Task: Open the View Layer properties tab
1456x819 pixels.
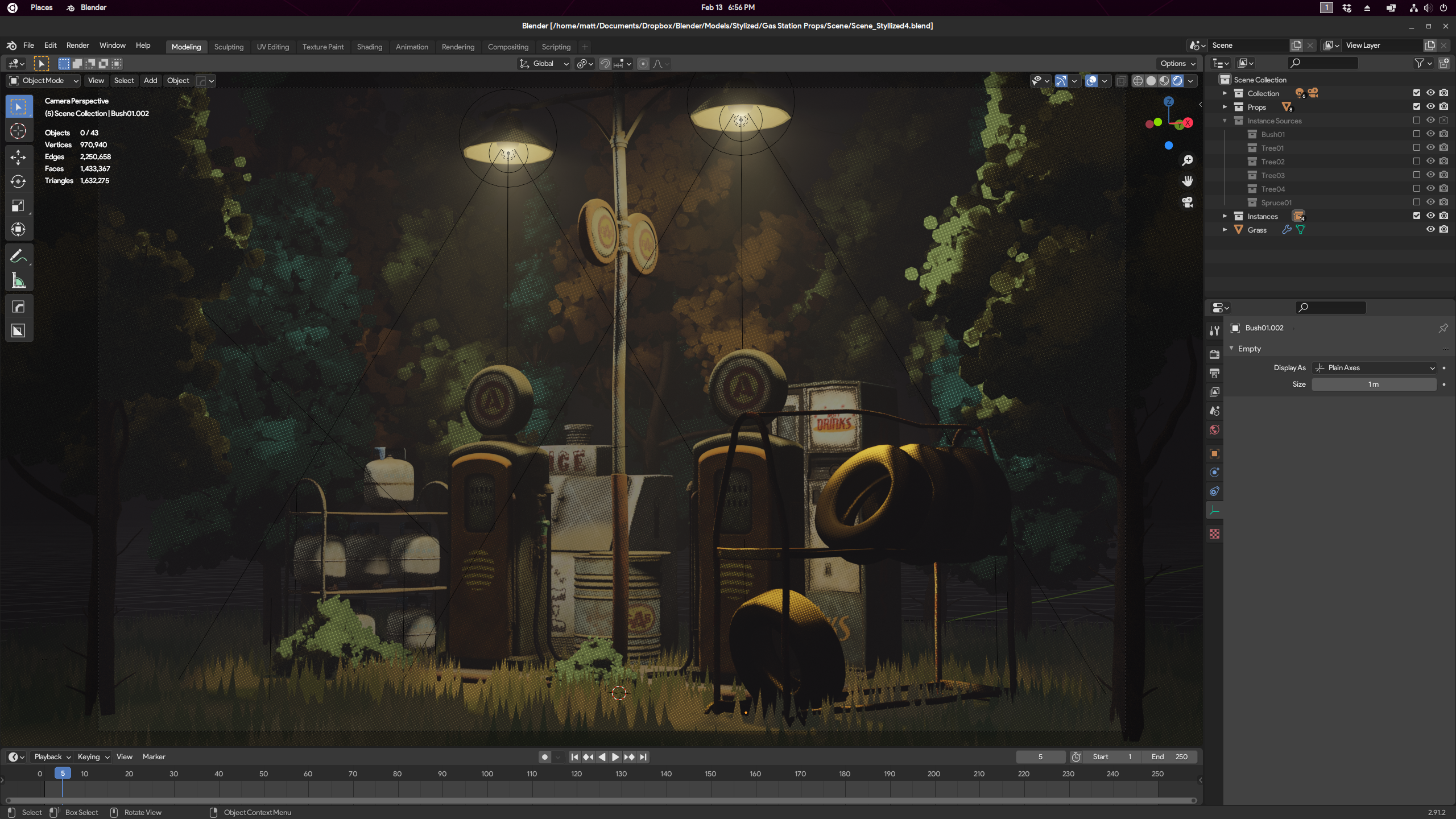Action: pyautogui.click(x=1214, y=392)
